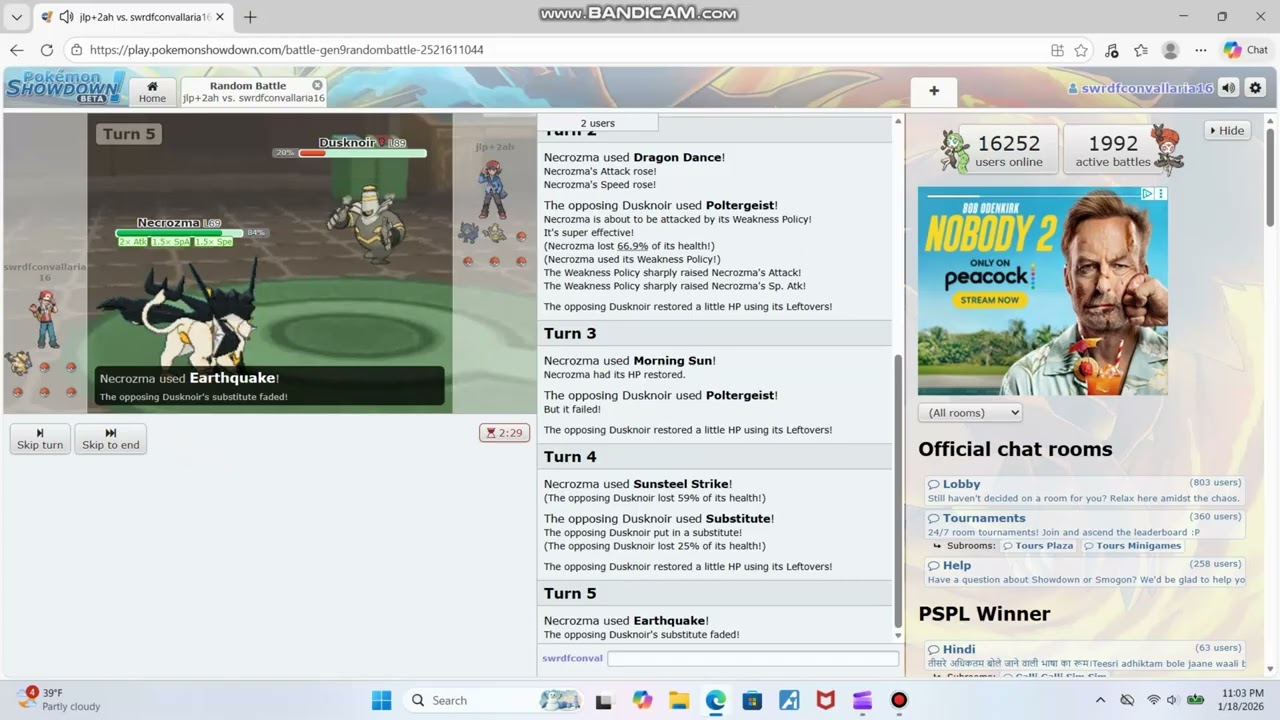Click the jlp+2ah opponent trainer avatar
The image size is (1280, 720).
click(492, 190)
